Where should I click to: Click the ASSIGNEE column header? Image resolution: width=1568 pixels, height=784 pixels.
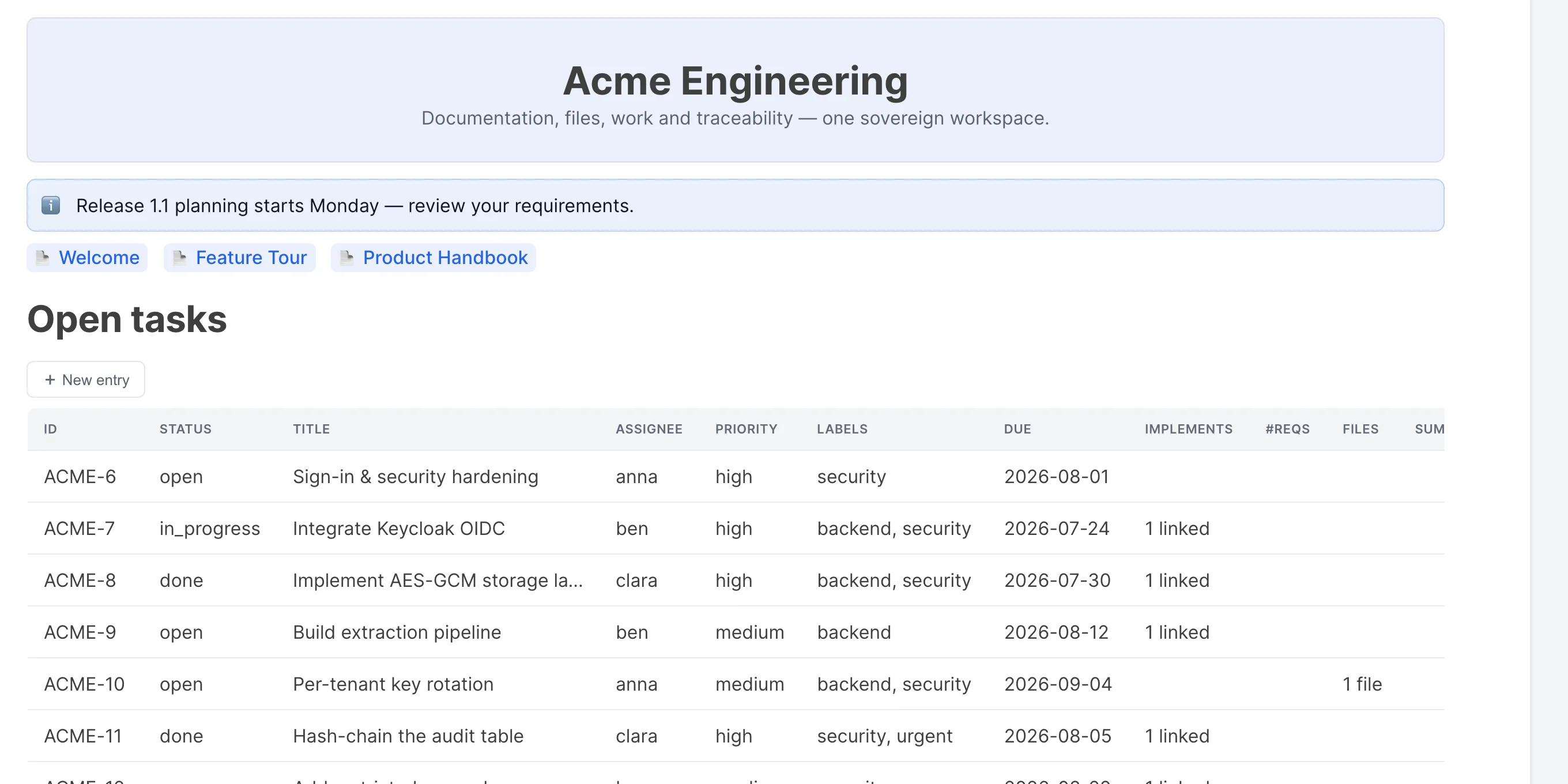point(649,429)
